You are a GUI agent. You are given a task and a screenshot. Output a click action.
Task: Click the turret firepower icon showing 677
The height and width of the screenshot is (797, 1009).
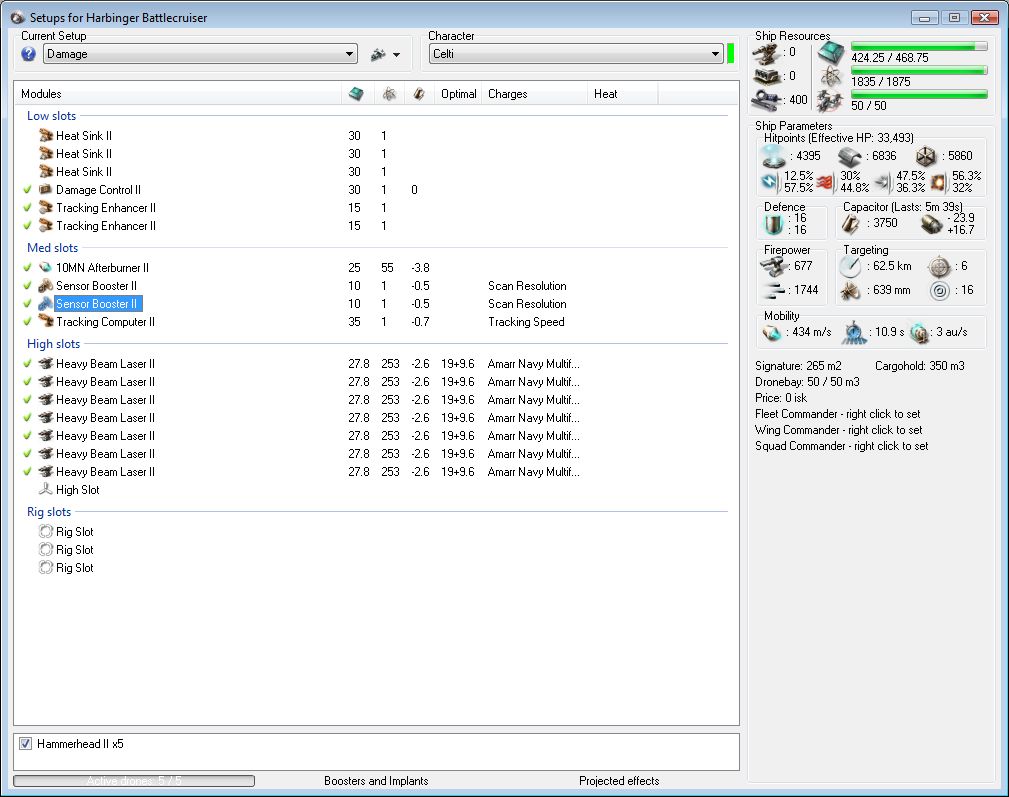(773, 266)
